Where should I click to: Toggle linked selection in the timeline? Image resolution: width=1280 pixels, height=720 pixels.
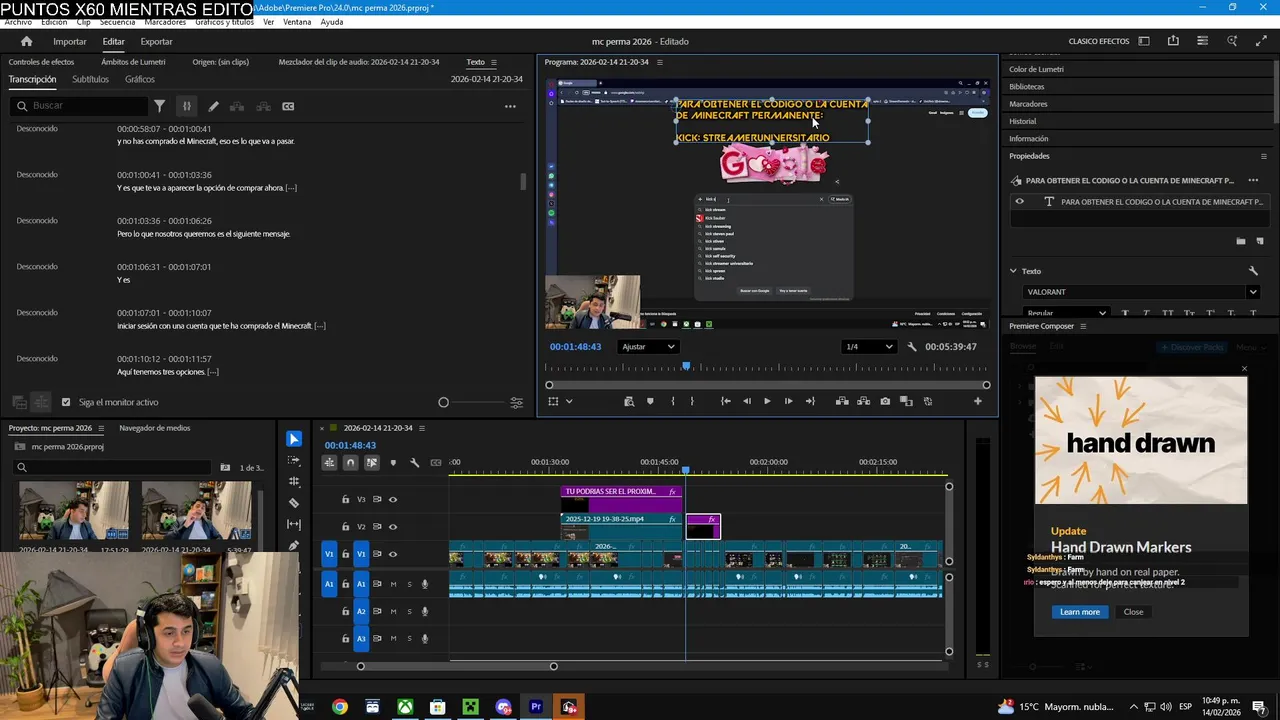pos(371,462)
